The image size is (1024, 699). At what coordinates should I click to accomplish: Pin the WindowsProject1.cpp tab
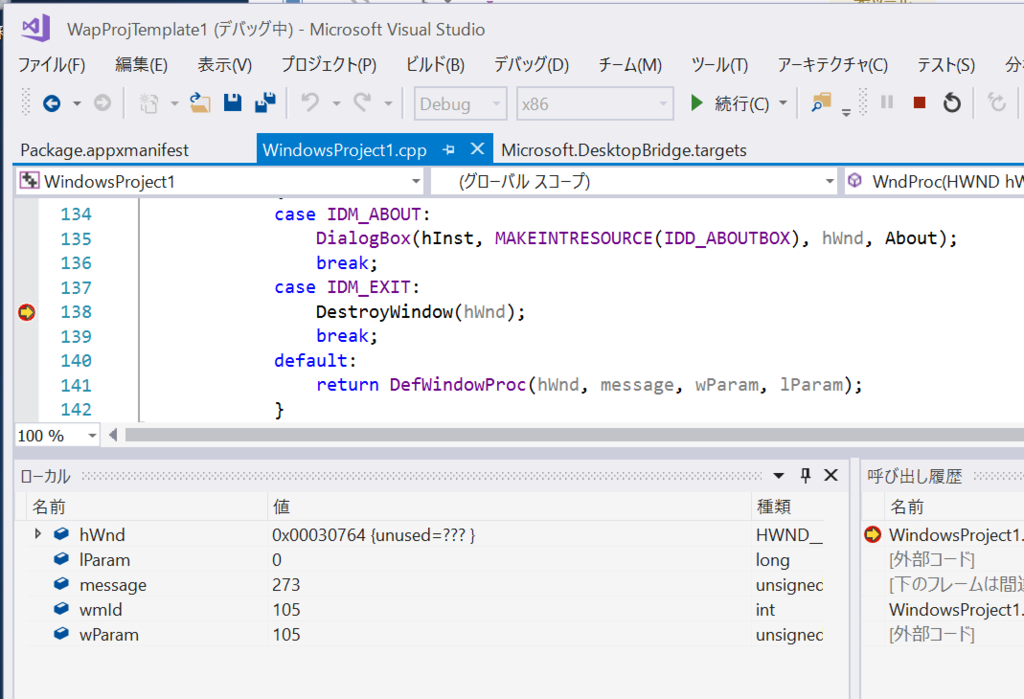pos(449,150)
